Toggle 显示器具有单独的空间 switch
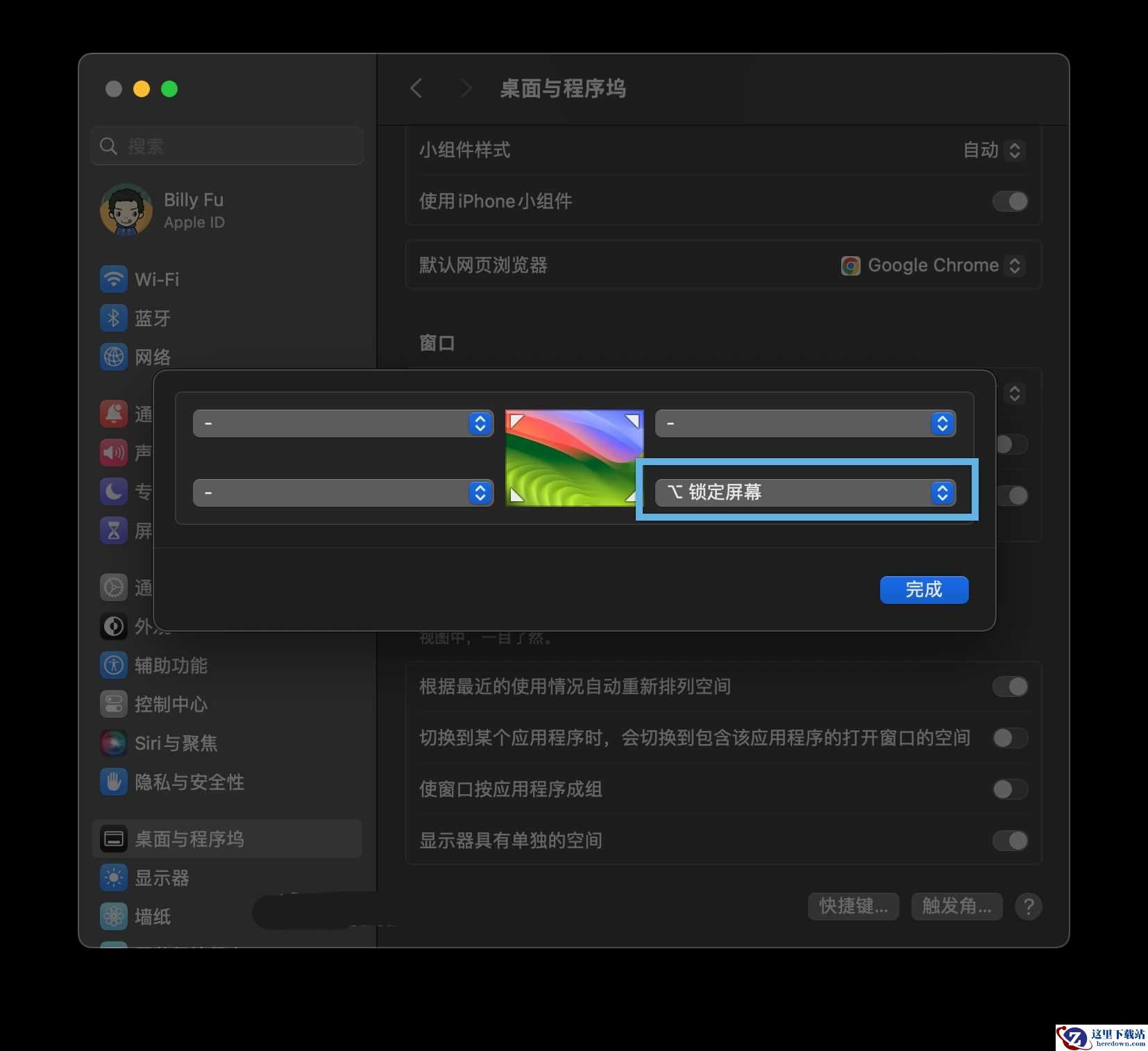The width and height of the screenshot is (1148, 1051). pos(1011,841)
